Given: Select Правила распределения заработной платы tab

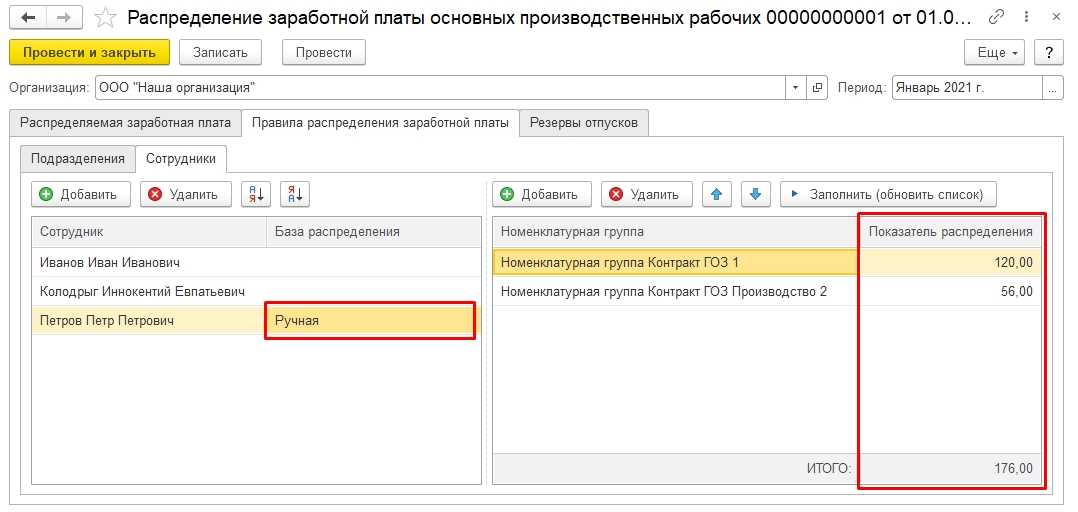Looking at the screenshot, I should 380,123.
